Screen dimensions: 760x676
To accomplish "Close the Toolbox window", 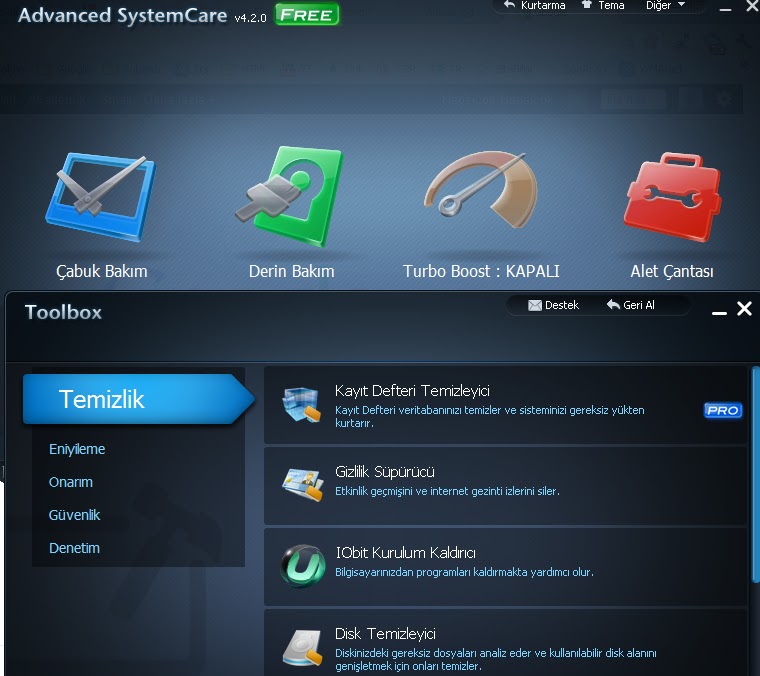I will click(744, 309).
